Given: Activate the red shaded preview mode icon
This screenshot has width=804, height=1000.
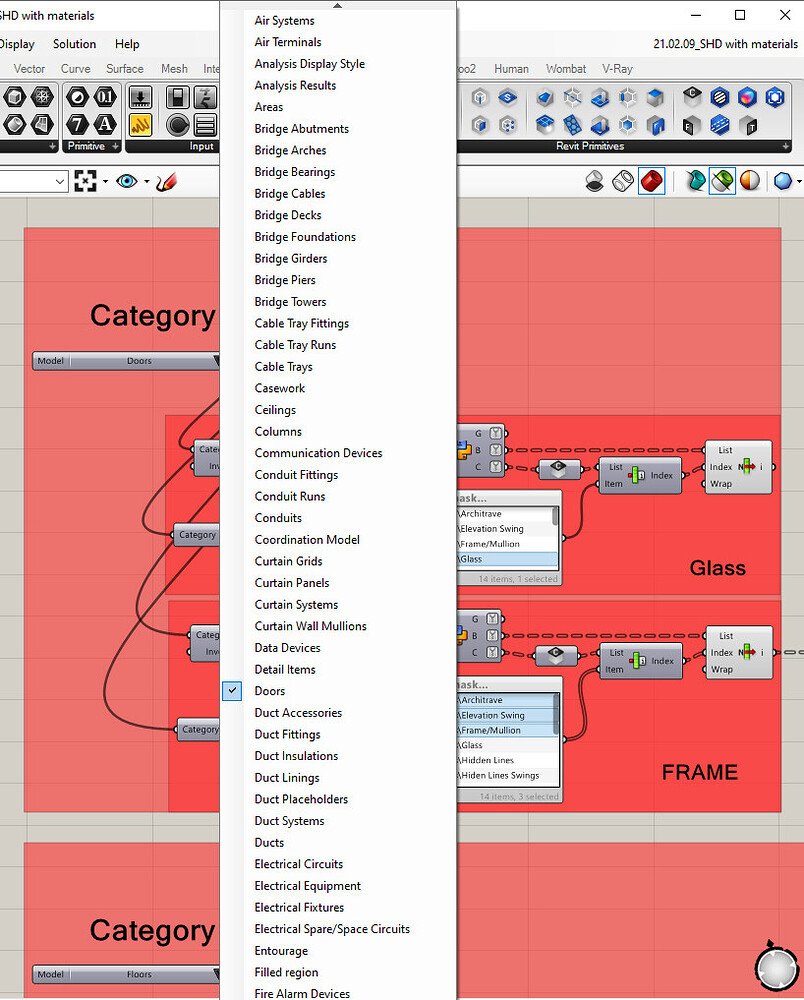Looking at the screenshot, I should pyautogui.click(x=653, y=181).
